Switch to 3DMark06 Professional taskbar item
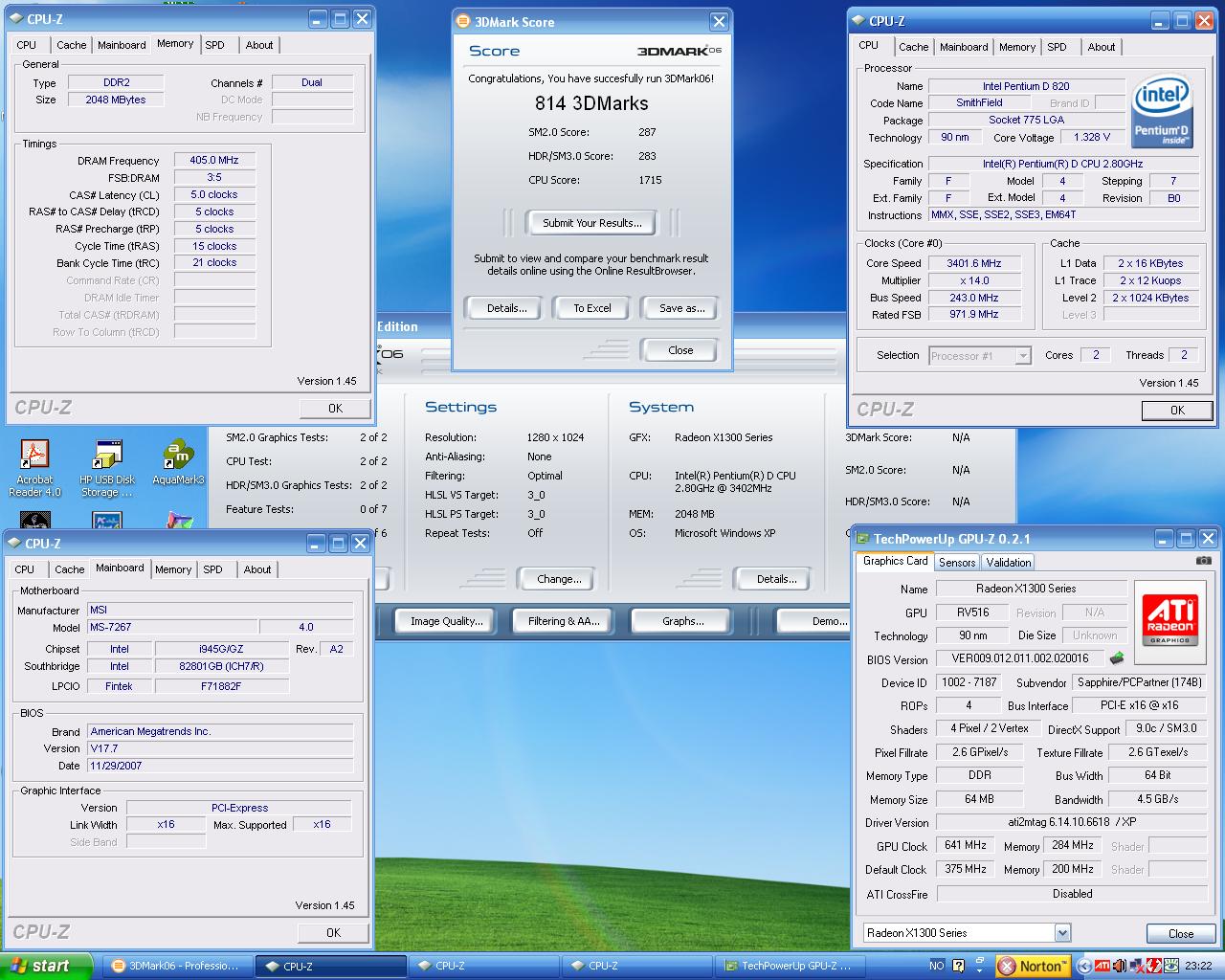Viewport: 1225px width, 980px height. pos(175,966)
